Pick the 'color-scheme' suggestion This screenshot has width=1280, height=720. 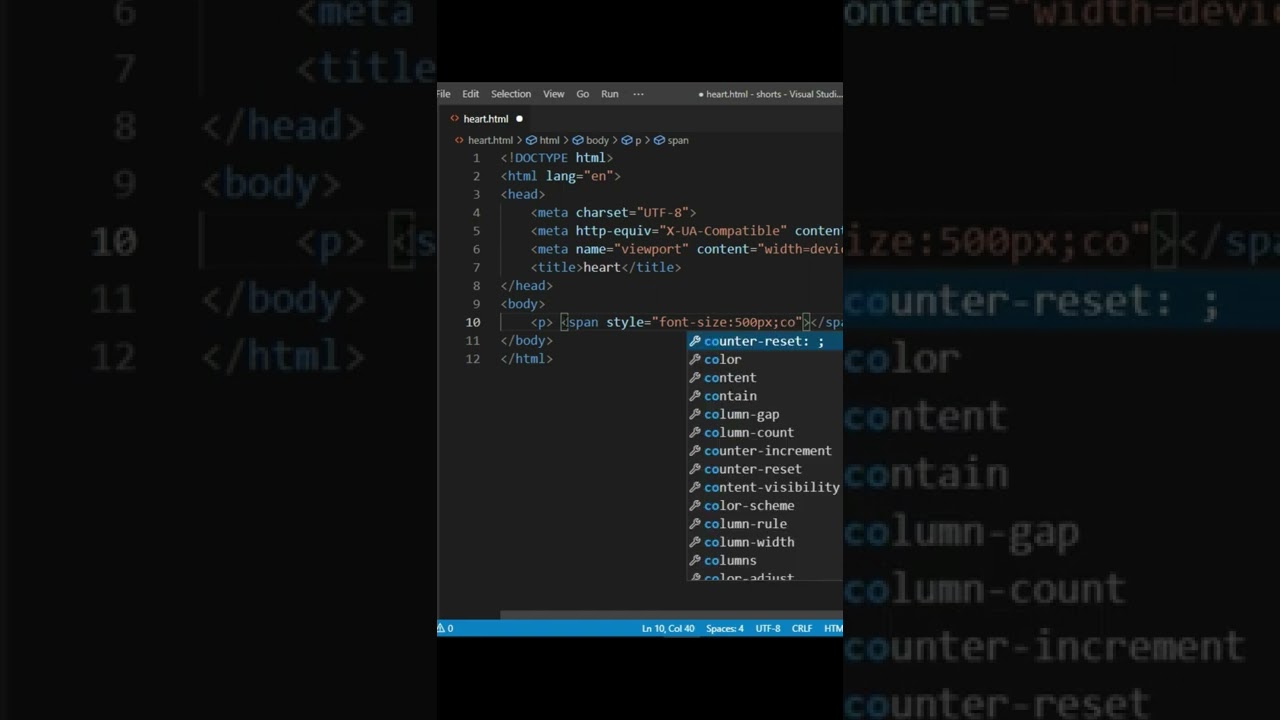point(765,506)
